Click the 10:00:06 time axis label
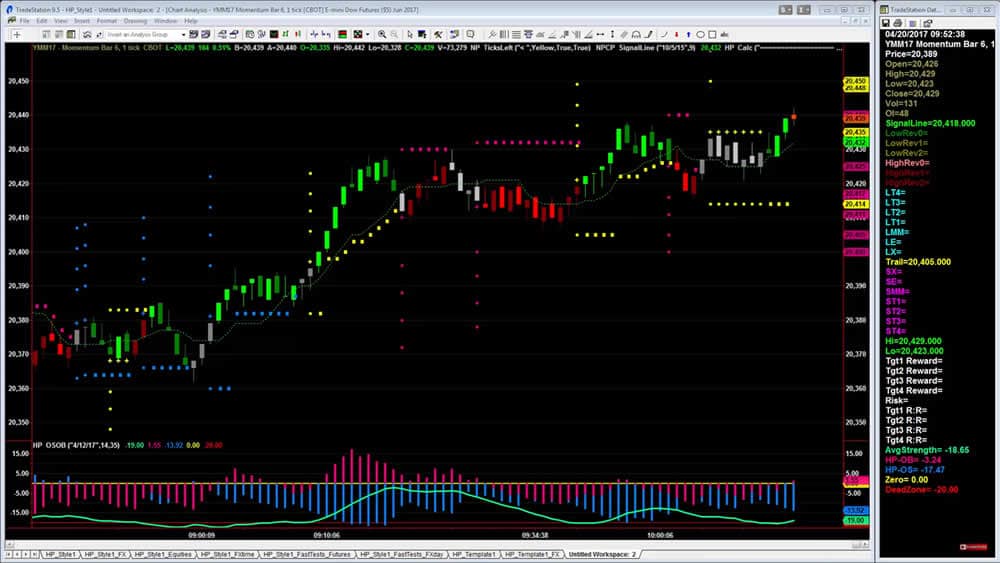1000x563 pixels. tap(659, 535)
